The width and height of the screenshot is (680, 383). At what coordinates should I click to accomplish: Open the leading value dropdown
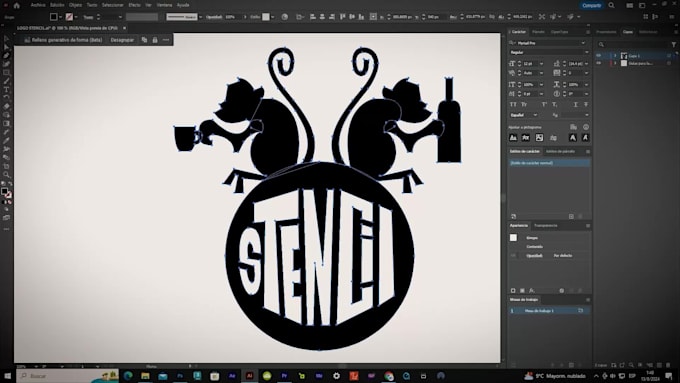(586, 64)
